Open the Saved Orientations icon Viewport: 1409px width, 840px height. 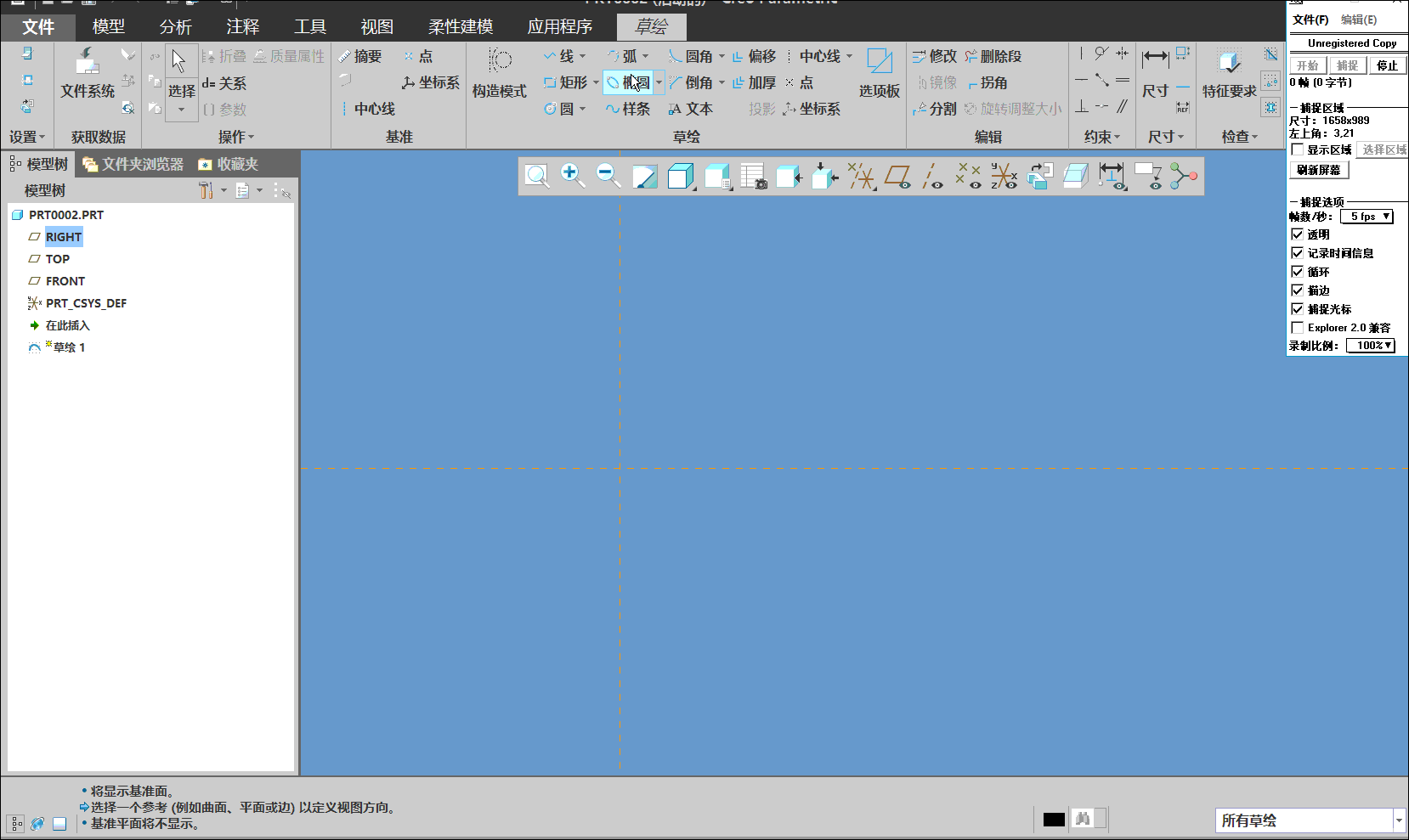coord(718,176)
